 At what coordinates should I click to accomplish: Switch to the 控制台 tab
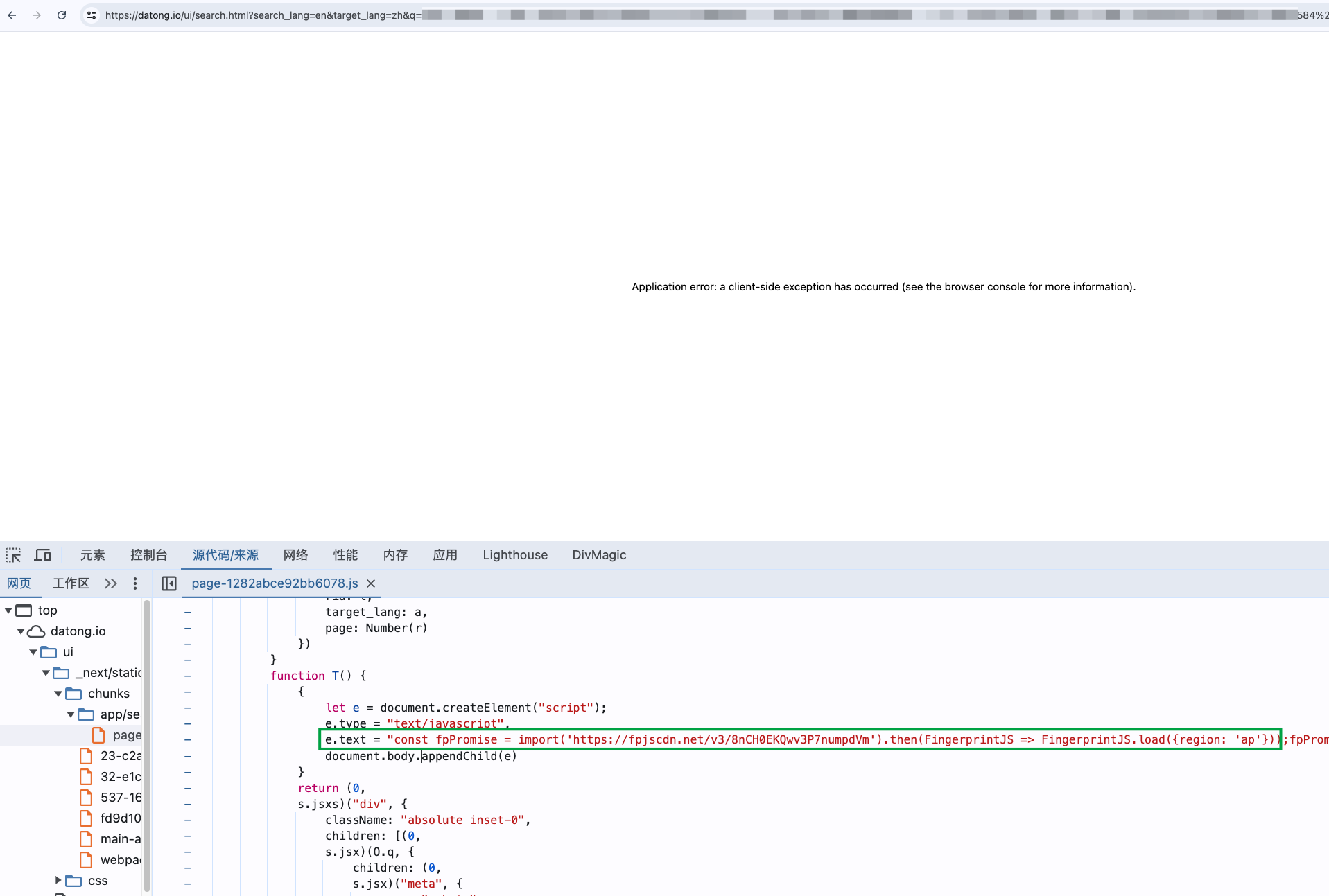[x=149, y=555]
